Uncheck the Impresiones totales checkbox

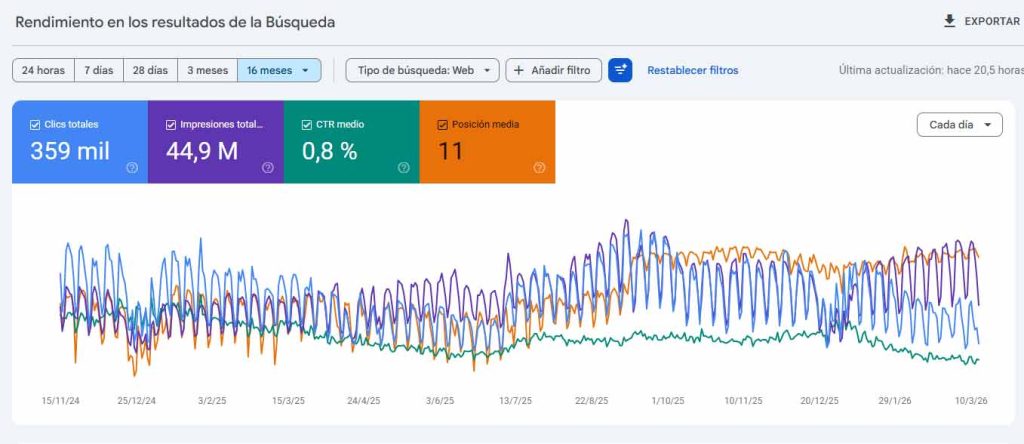point(170,125)
